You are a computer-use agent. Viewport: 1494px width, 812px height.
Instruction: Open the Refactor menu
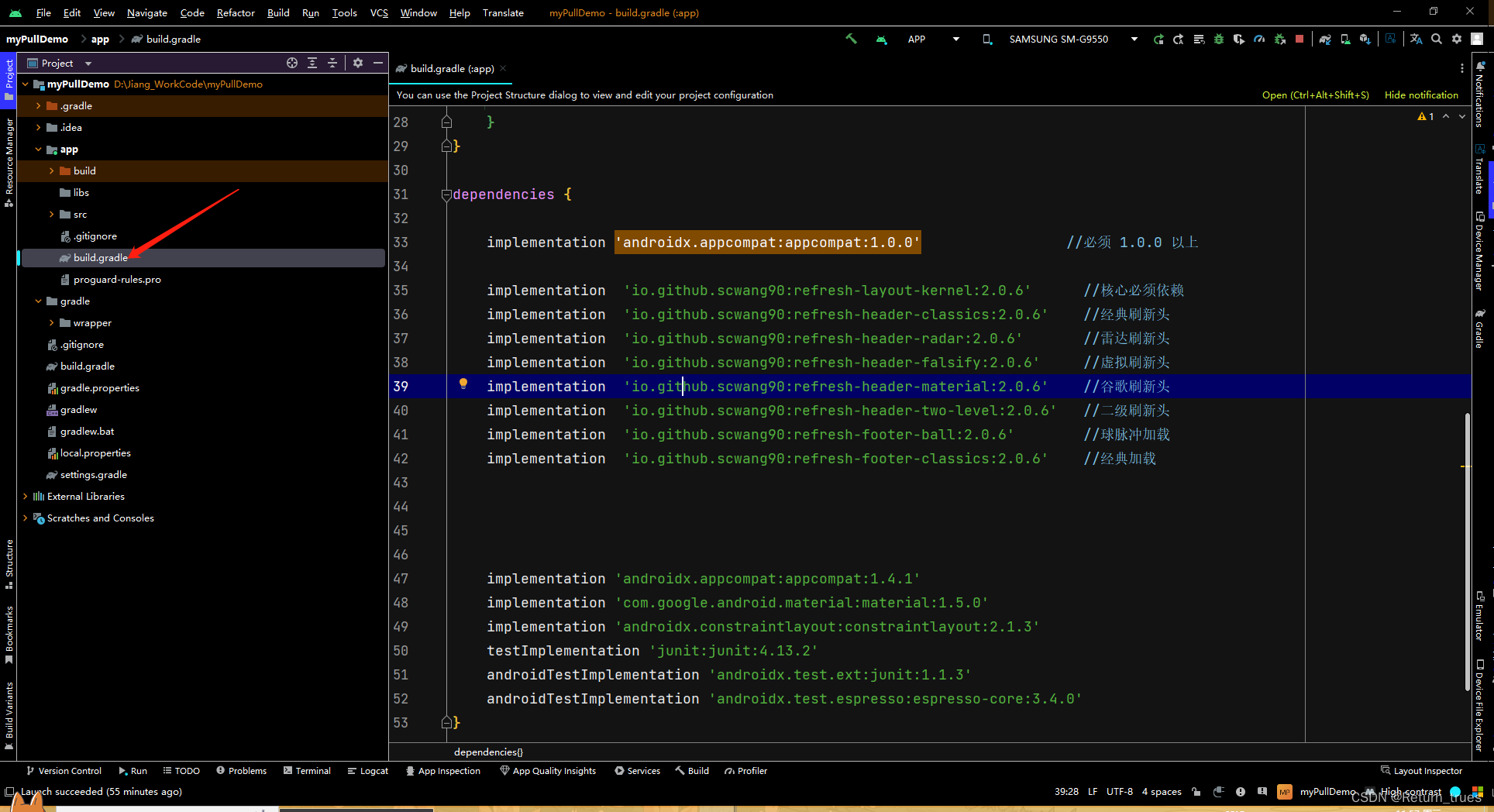[236, 12]
